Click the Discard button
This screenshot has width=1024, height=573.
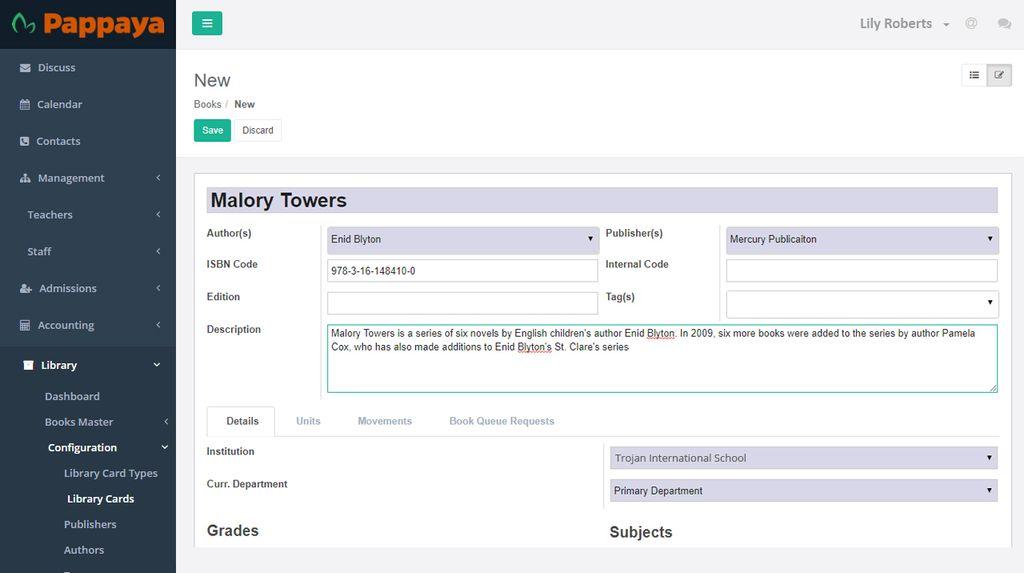click(258, 131)
